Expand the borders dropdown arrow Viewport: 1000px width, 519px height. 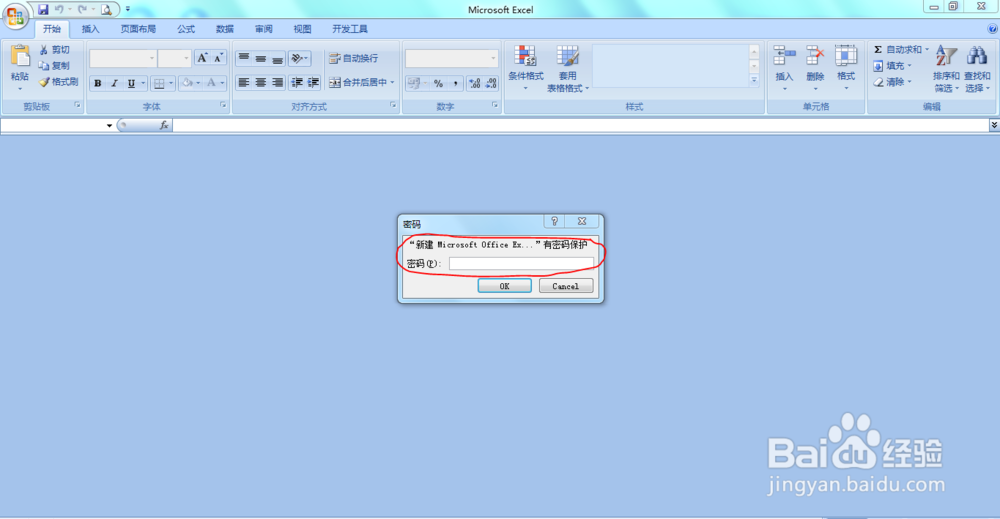(x=171, y=83)
